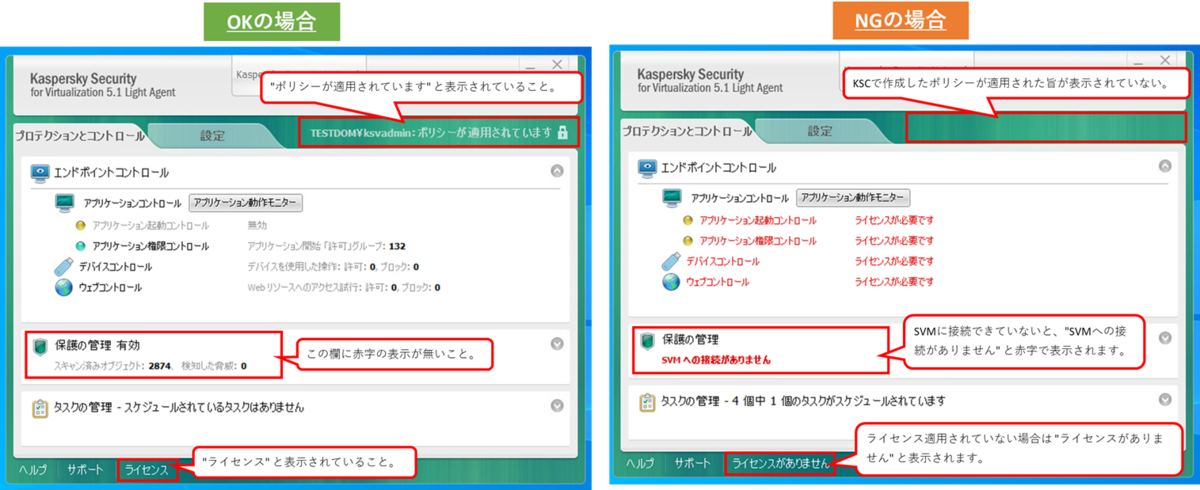Click the デバイスコントロール USB icon in NG window
The height and width of the screenshot is (490, 1200).
coord(671,261)
